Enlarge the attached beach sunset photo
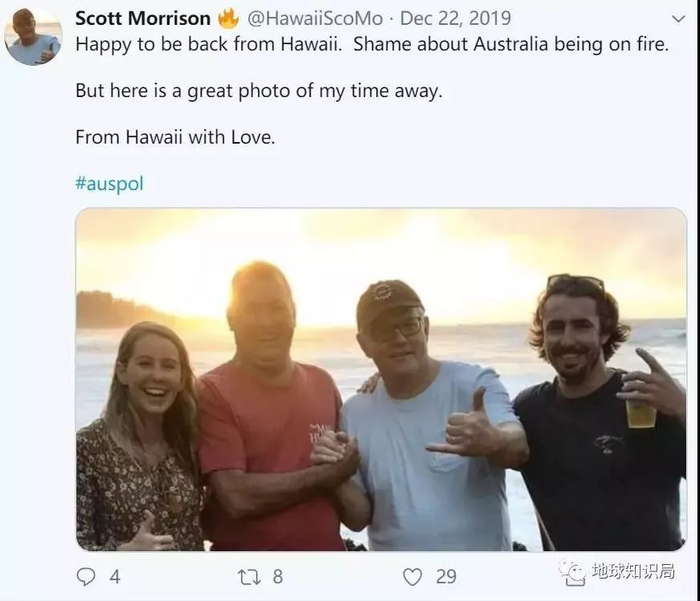The image size is (700, 601). [381, 380]
